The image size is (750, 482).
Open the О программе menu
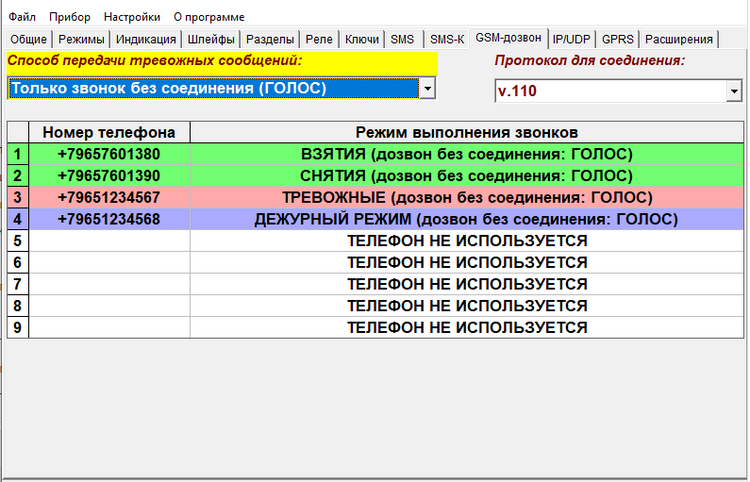point(208,17)
